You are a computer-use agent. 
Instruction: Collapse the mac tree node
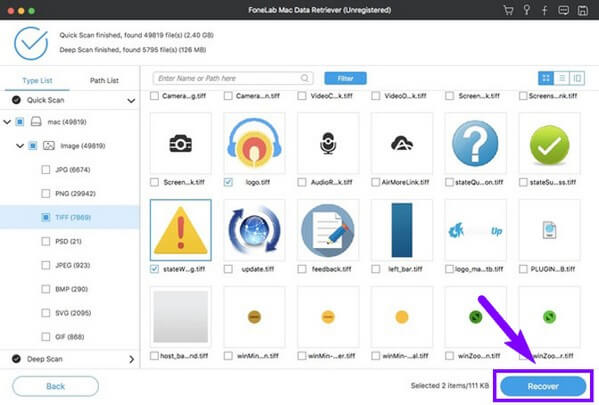tap(7, 122)
